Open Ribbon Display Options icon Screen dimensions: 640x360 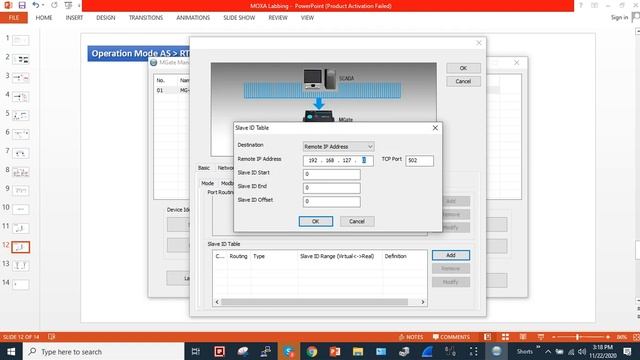[594, 5]
